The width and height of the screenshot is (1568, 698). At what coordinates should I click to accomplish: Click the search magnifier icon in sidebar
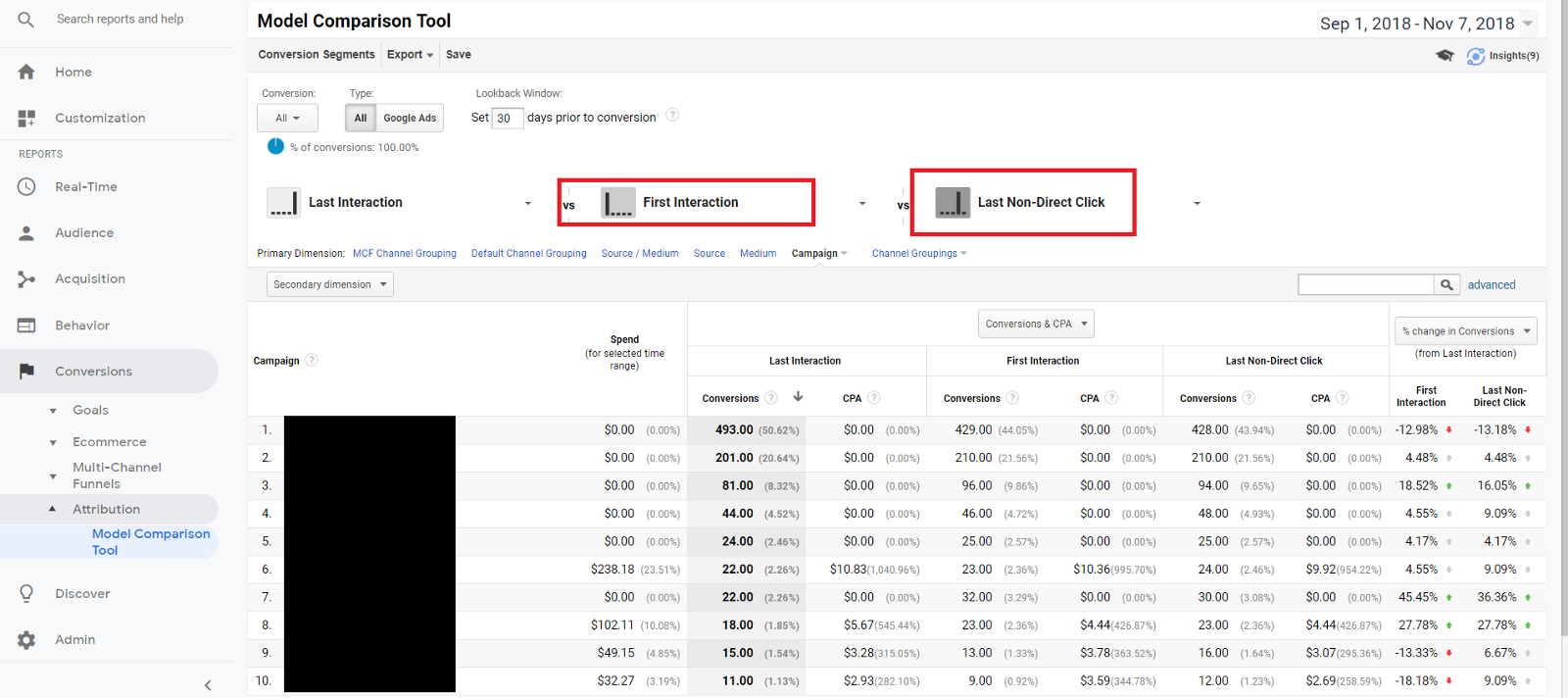pyautogui.click(x=26, y=20)
